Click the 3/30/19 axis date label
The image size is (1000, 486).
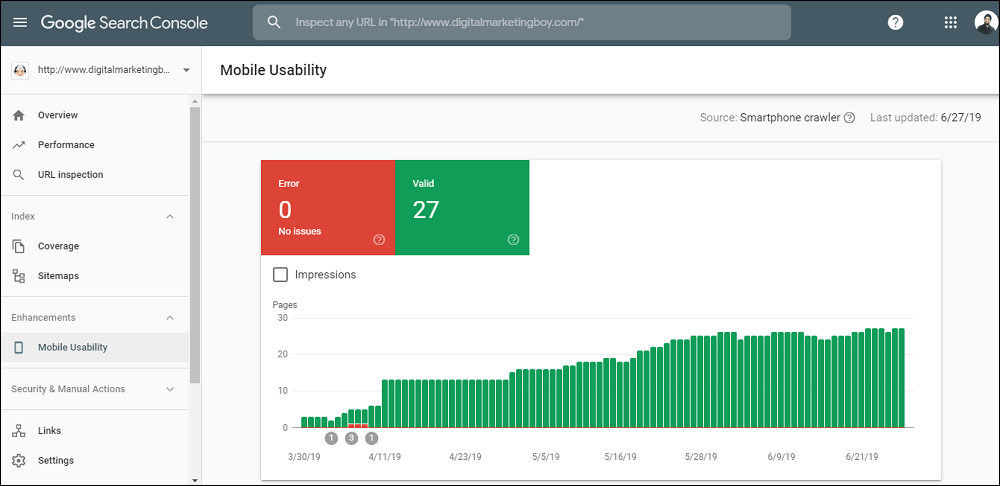pyautogui.click(x=304, y=457)
